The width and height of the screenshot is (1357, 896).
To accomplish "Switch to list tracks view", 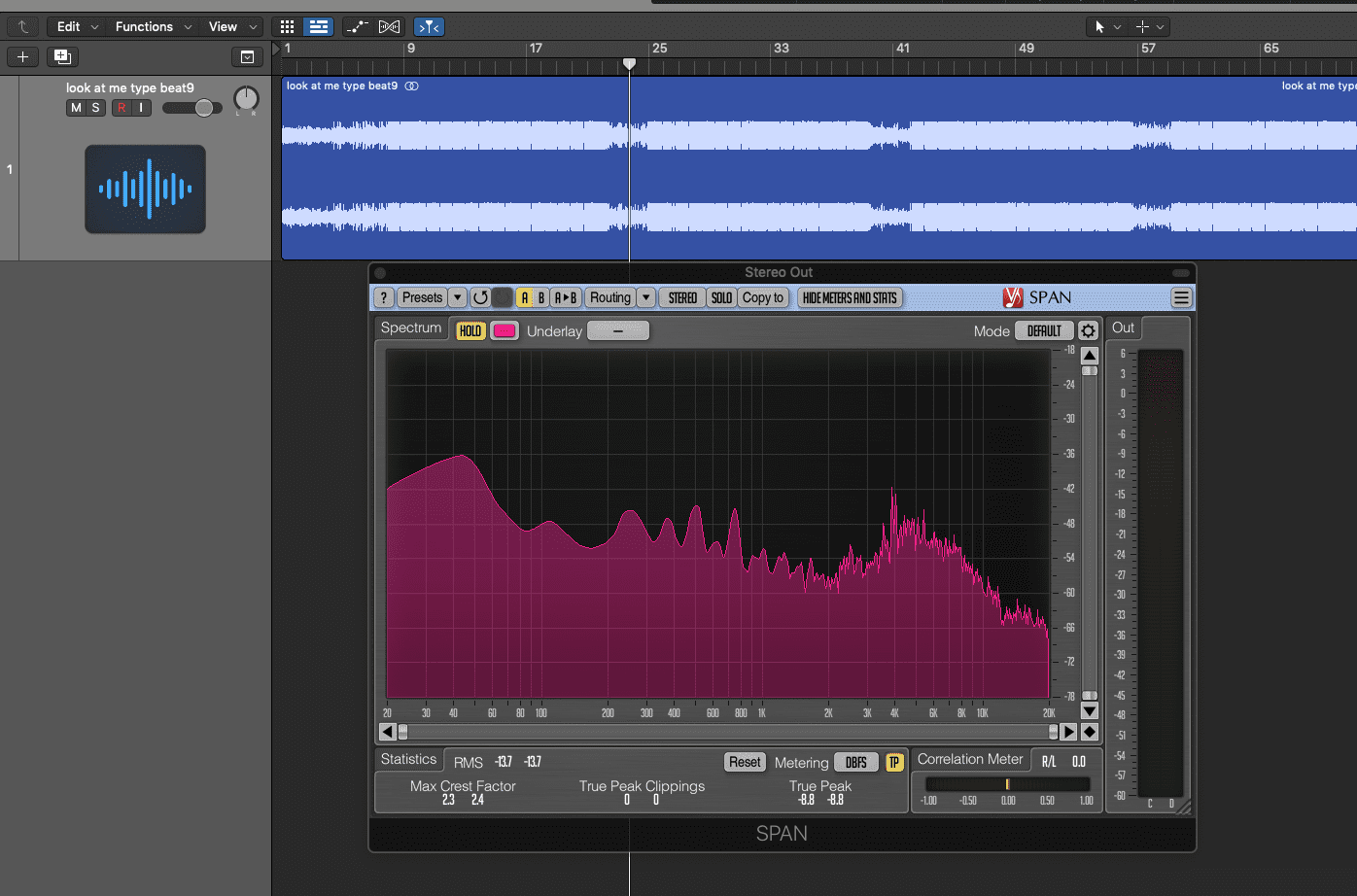I will point(318,26).
